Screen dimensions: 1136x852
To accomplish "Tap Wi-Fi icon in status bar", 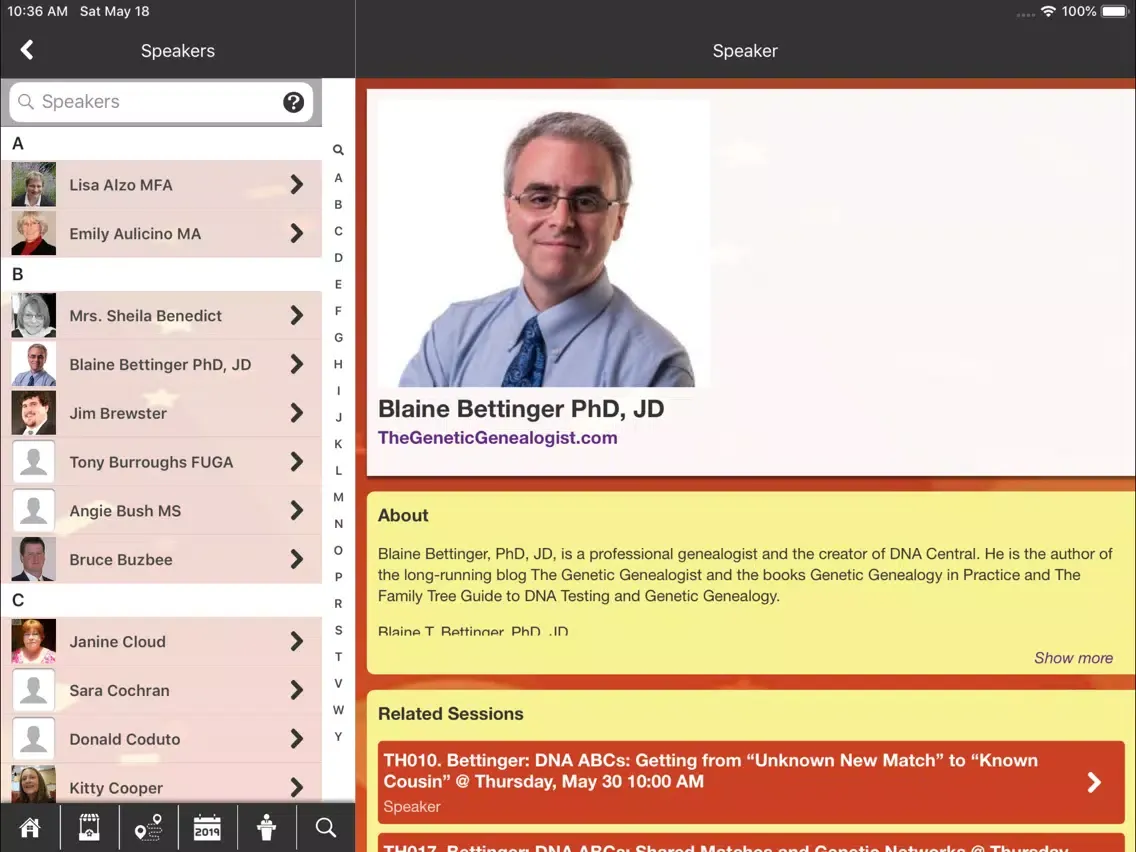I will tap(1048, 12).
